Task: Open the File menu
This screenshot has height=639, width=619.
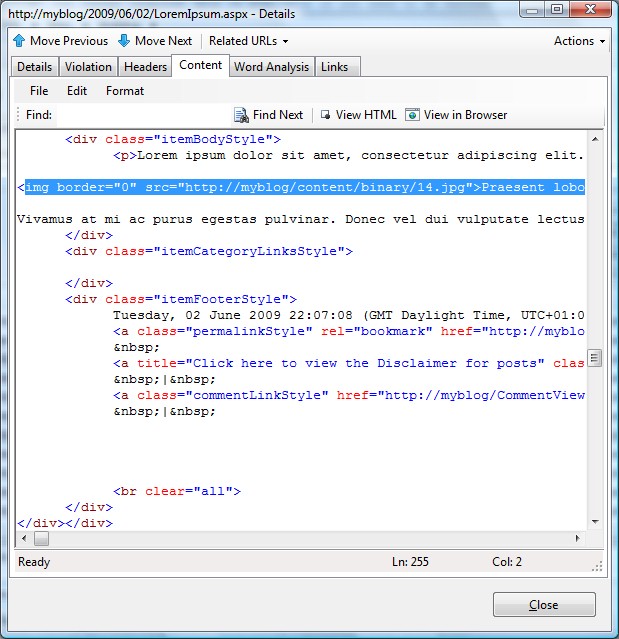Action: 39,91
